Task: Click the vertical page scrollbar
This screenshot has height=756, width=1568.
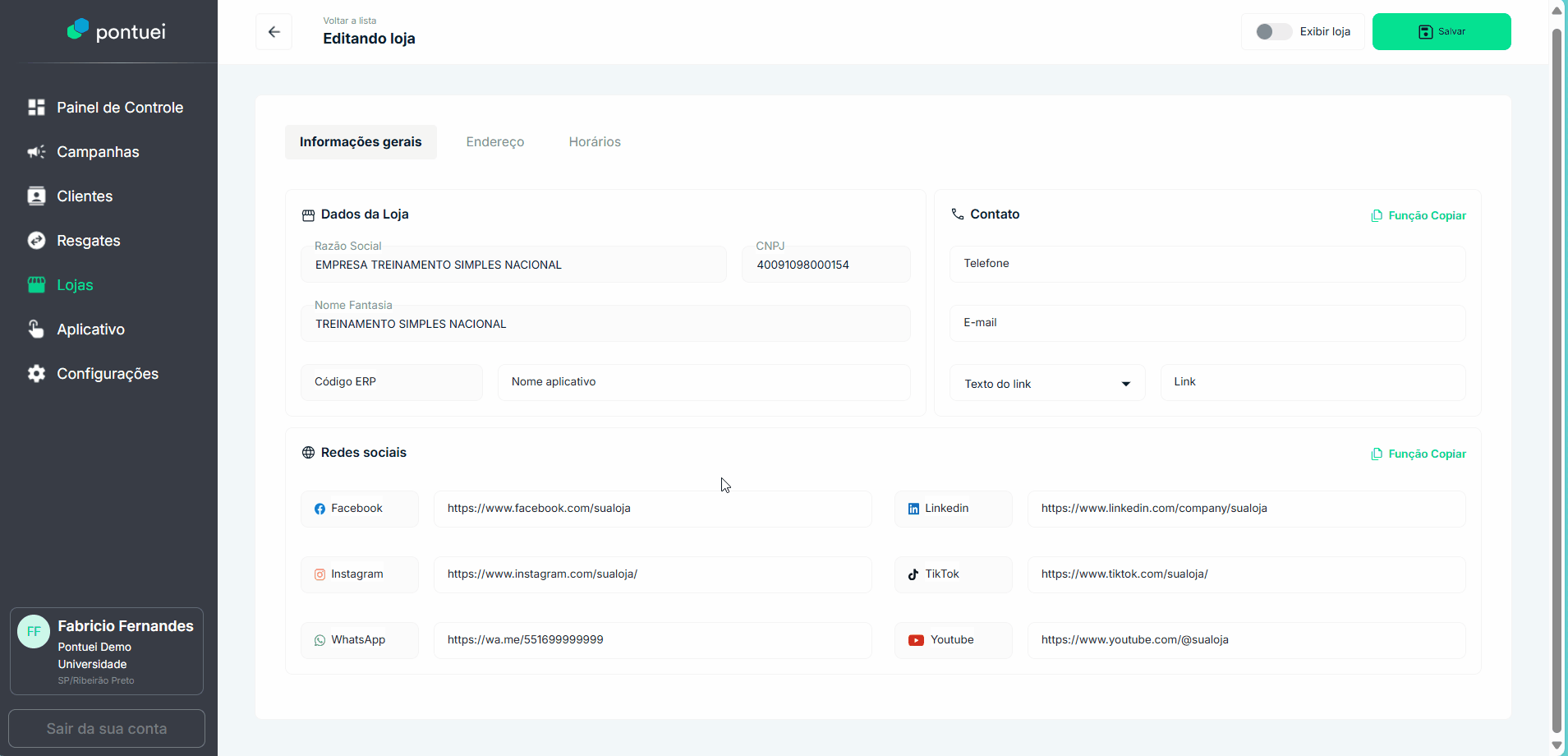Action: [x=1557, y=378]
